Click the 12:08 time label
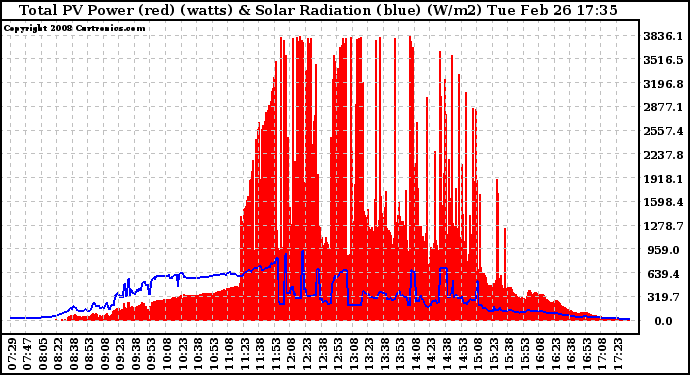 point(291,354)
